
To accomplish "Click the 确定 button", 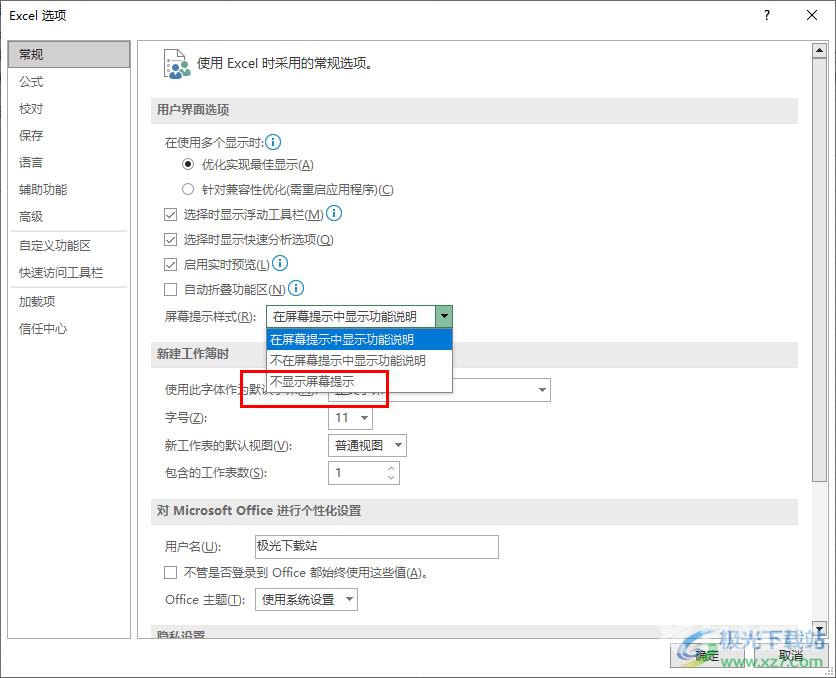I will point(707,655).
